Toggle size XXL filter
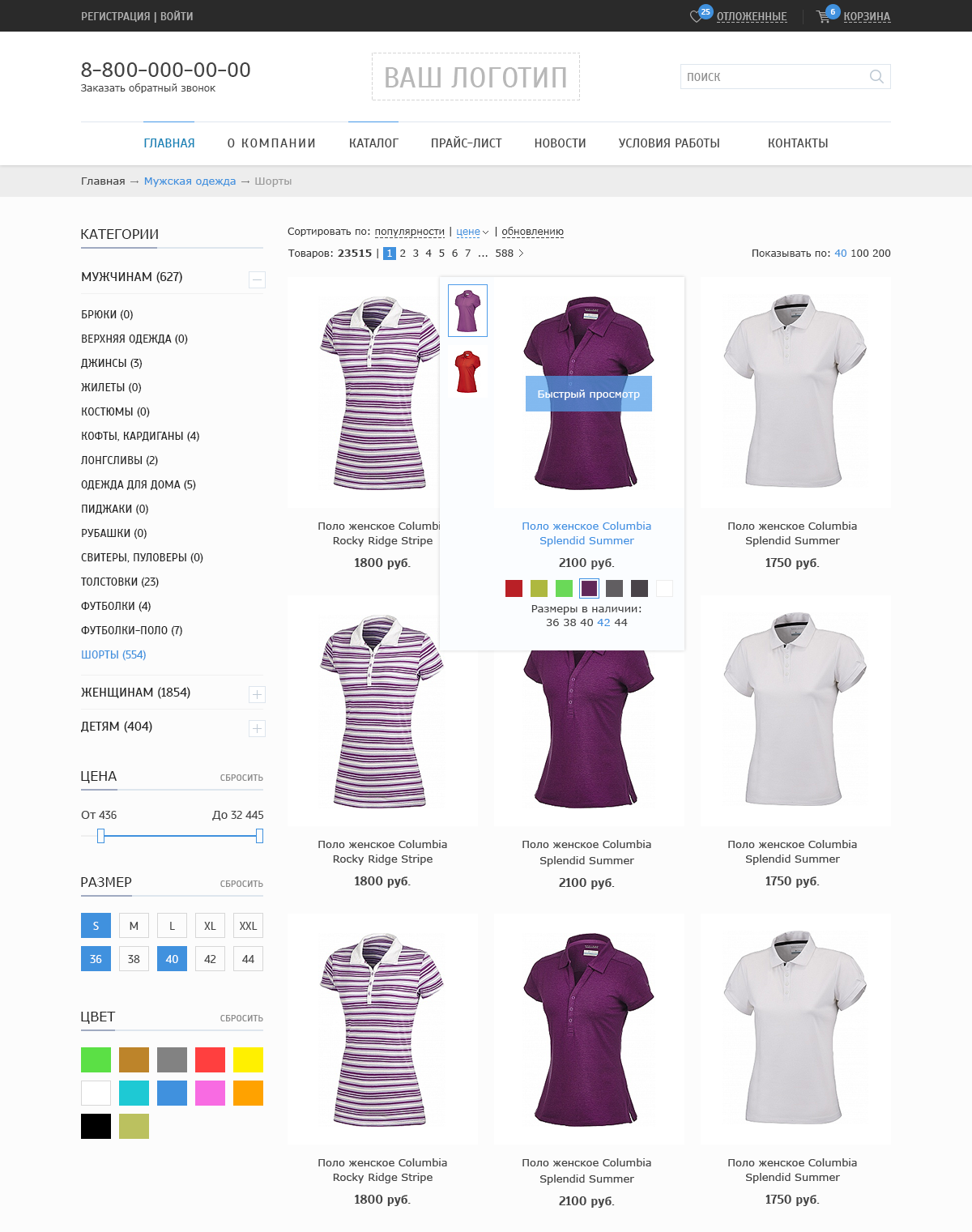972x1232 pixels. pyautogui.click(x=248, y=926)
